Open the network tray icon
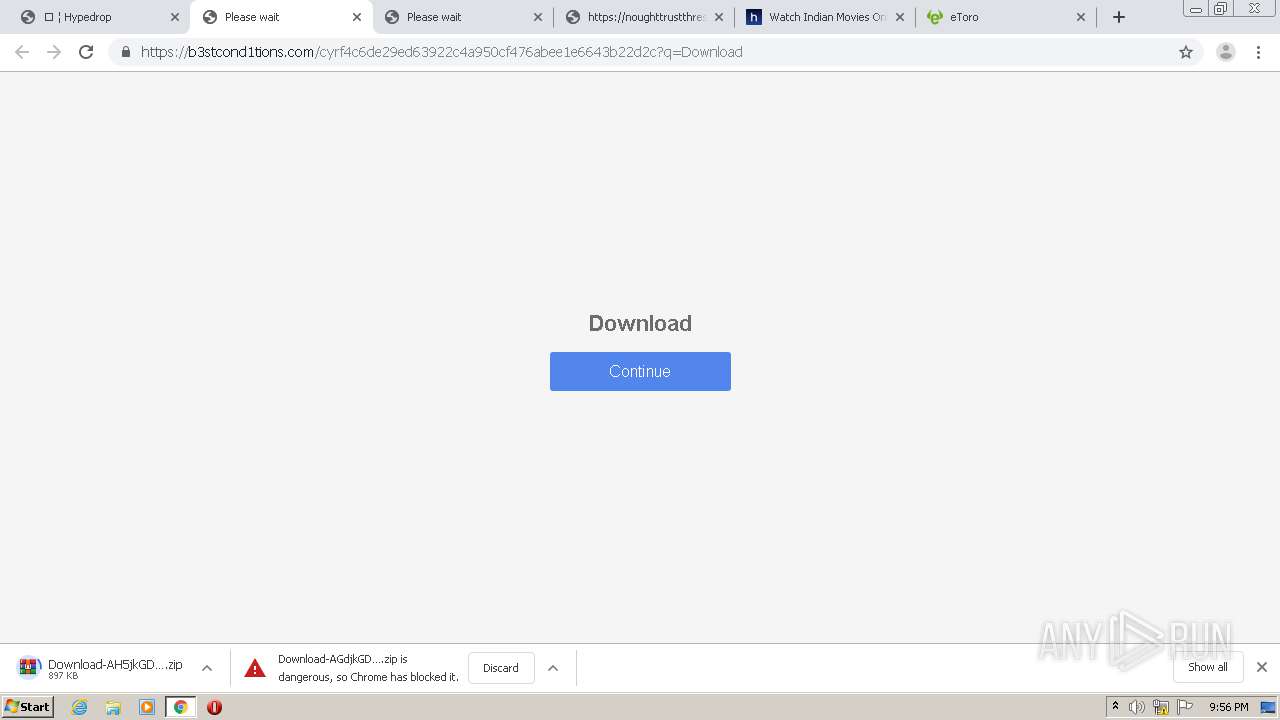 click(1161, 707)
